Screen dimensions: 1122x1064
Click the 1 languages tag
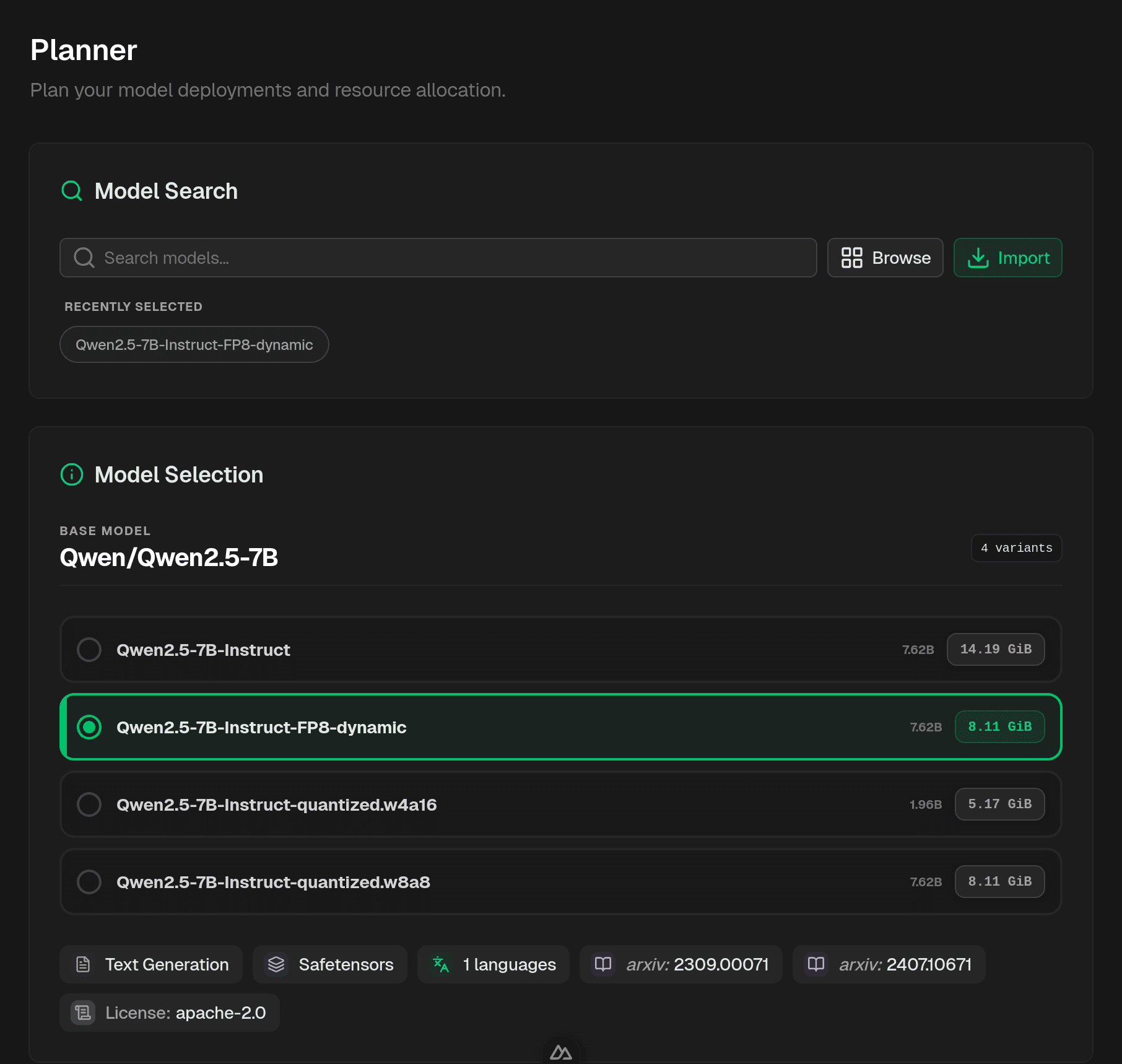click(x=494, y=964)
